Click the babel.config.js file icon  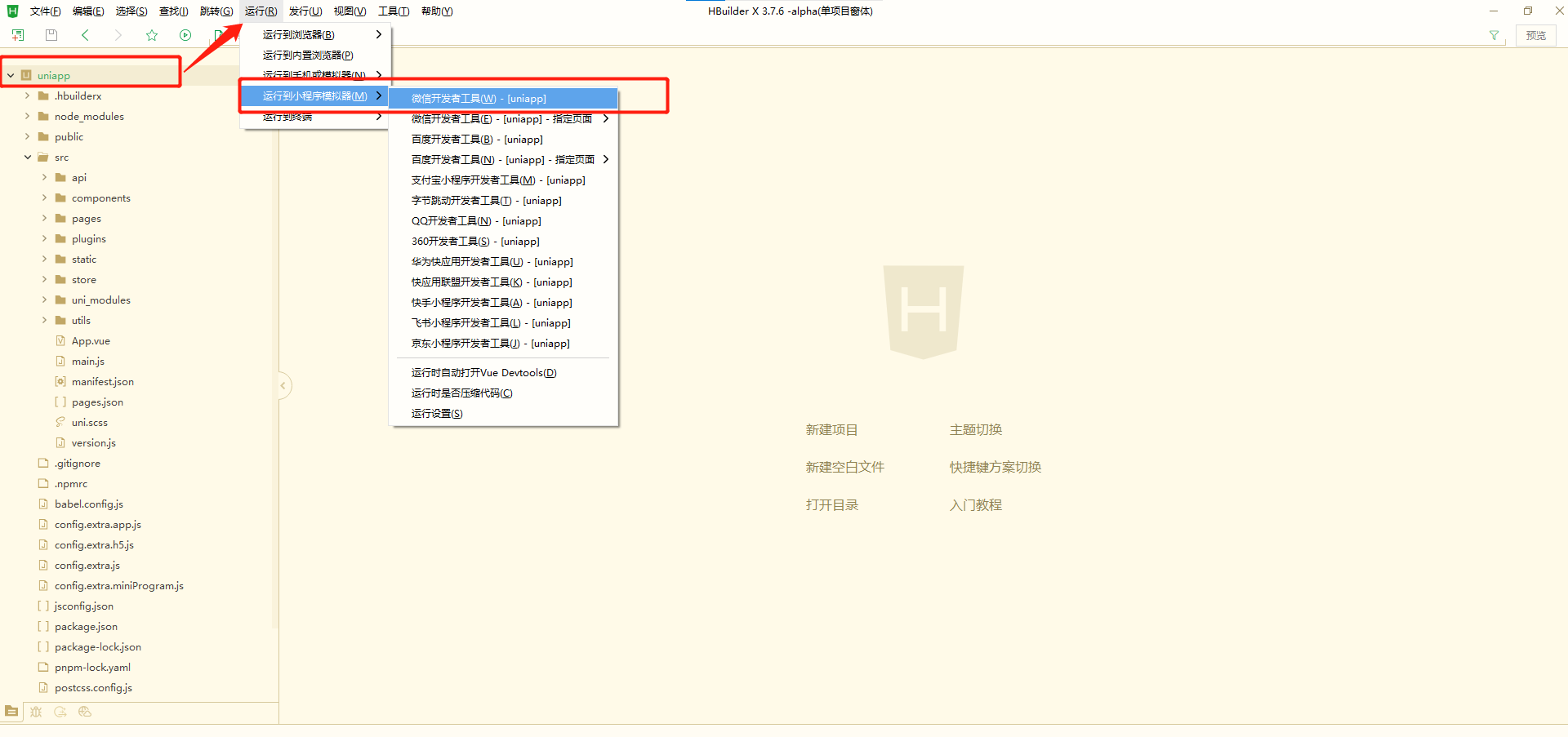[43, 504]
